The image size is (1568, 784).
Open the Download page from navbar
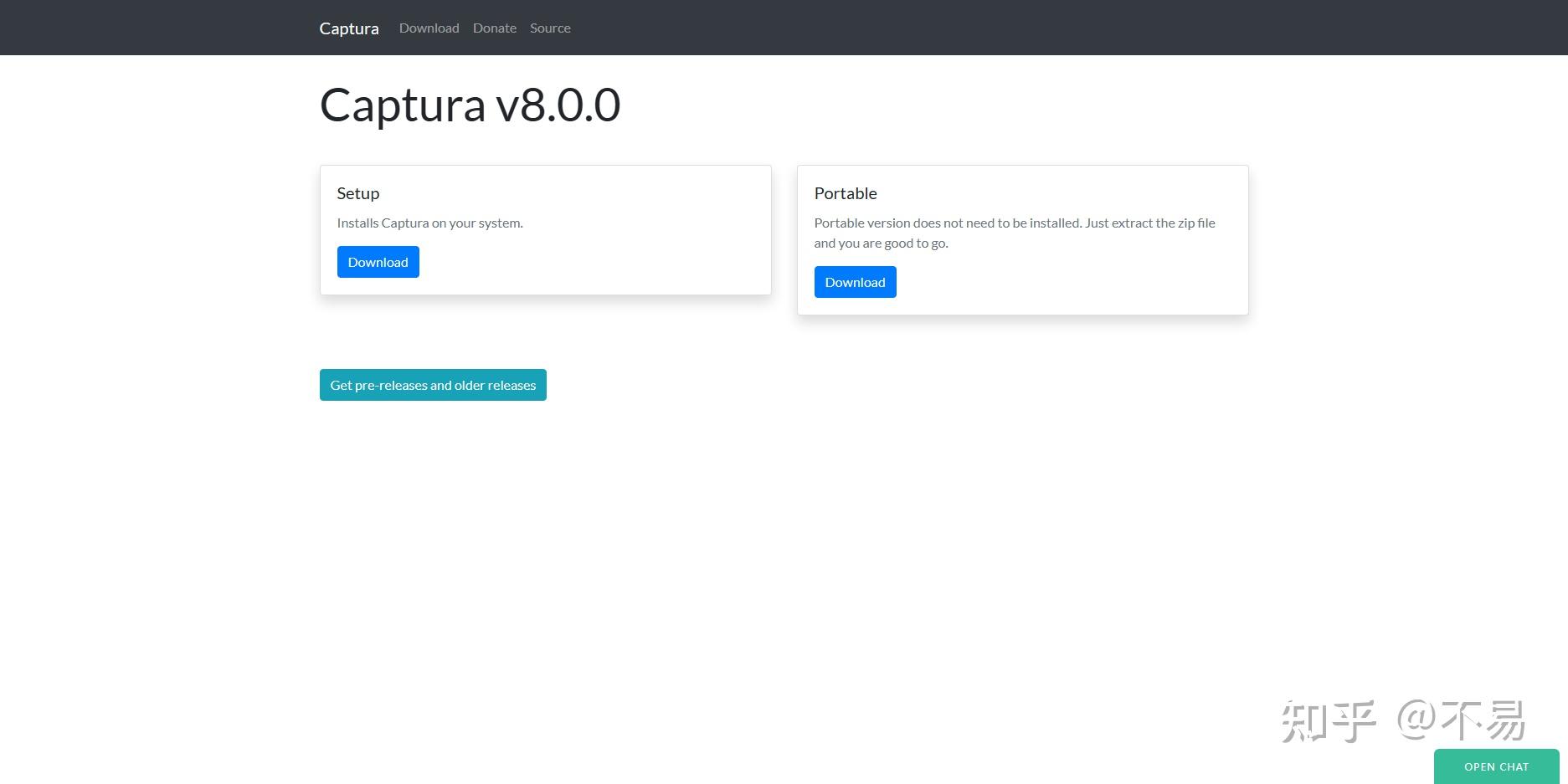[429, 28]
